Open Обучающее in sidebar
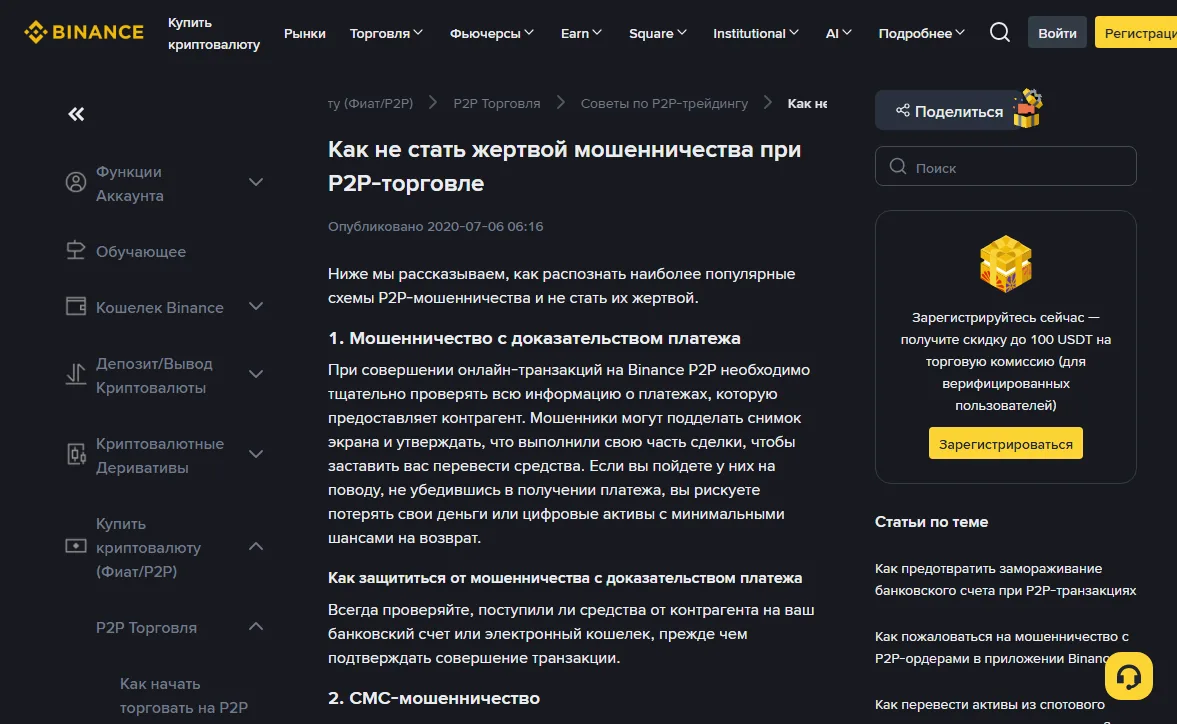 141,251
